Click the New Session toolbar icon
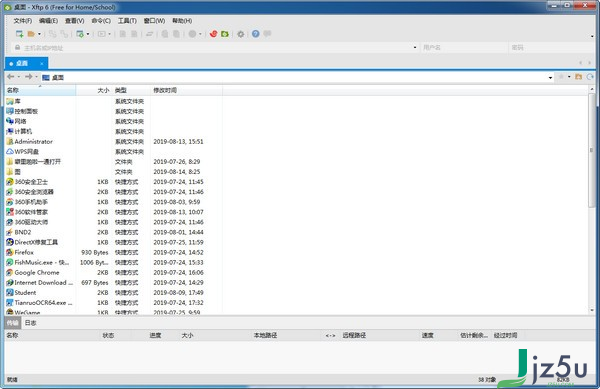The height and width of the screenshot is (389, 600). [19, 34]
